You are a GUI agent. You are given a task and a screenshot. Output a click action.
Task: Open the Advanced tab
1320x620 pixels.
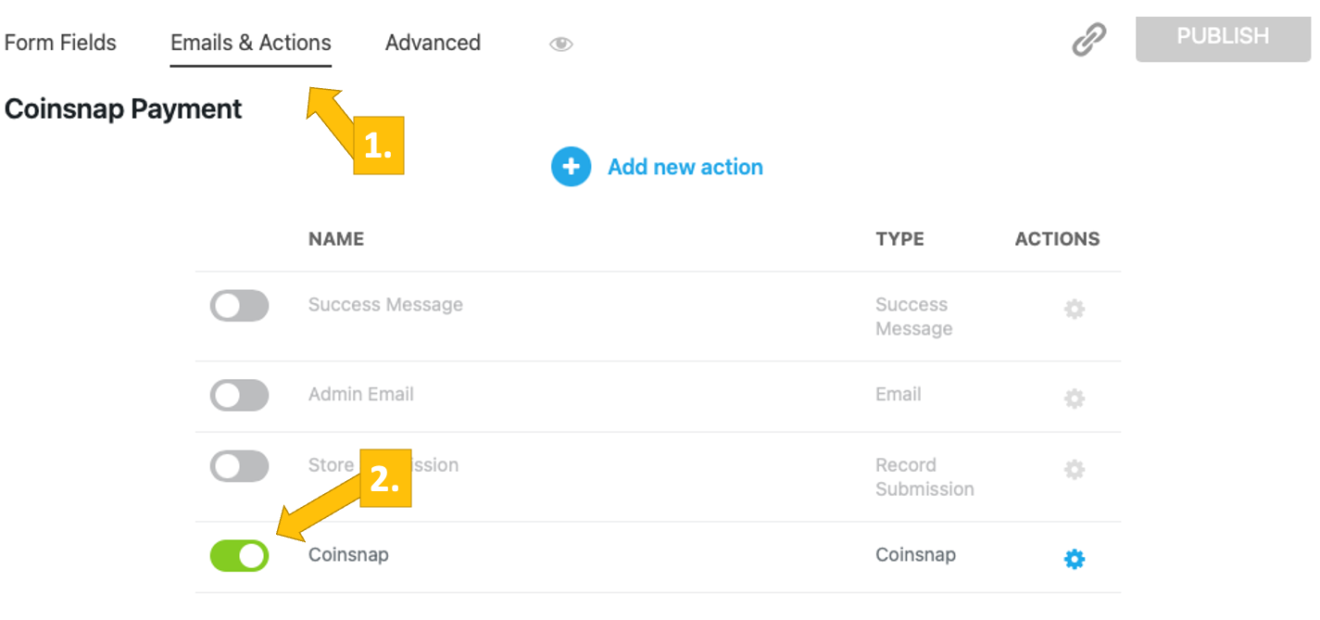point(433,43)
